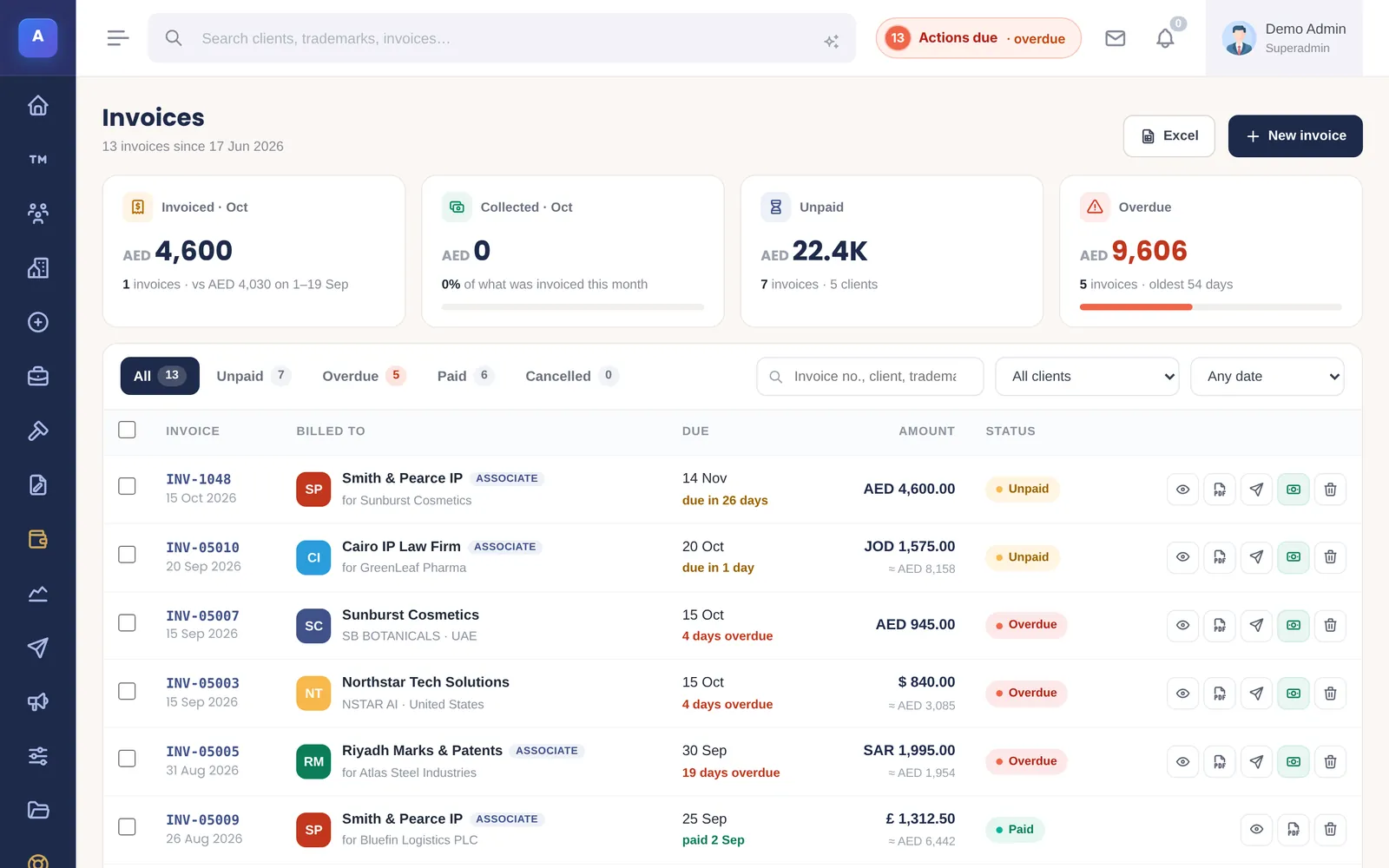Open the clients people icon in sidebar
The image size is (1389, 868).
(37, 214)
